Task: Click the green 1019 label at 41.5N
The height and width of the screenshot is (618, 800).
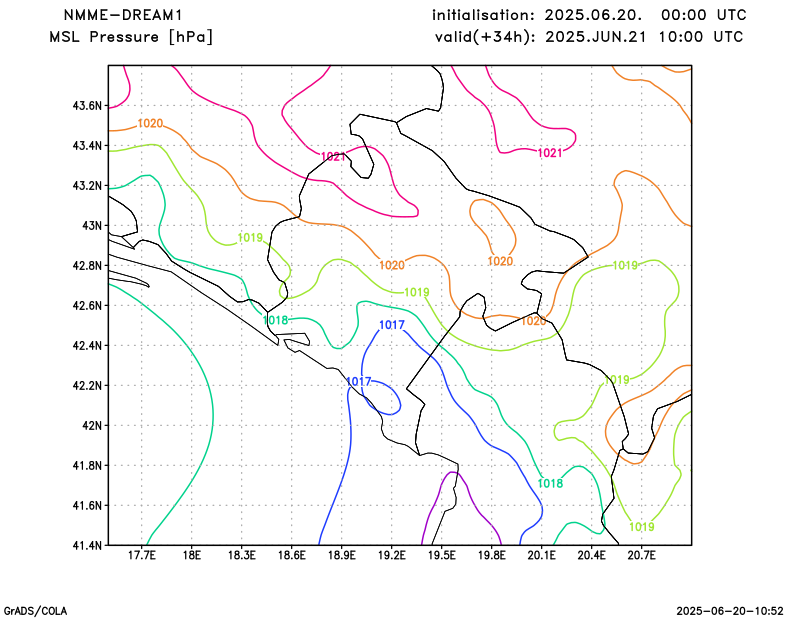Action: point(642,527)
